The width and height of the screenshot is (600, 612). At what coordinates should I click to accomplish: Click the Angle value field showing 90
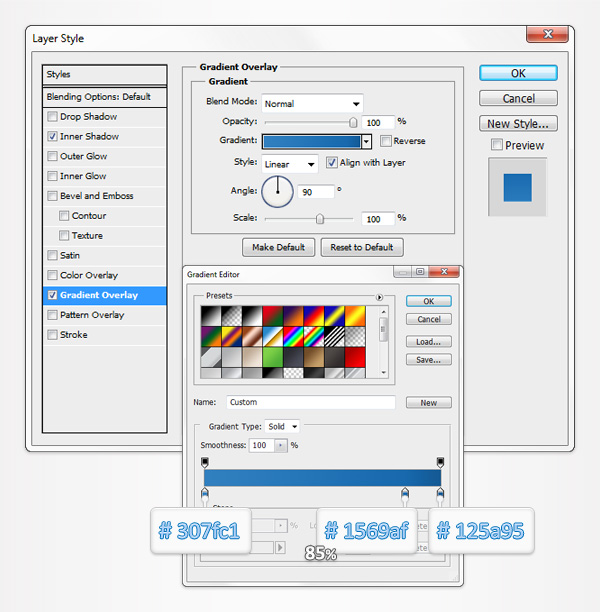(x=316, y=192)
